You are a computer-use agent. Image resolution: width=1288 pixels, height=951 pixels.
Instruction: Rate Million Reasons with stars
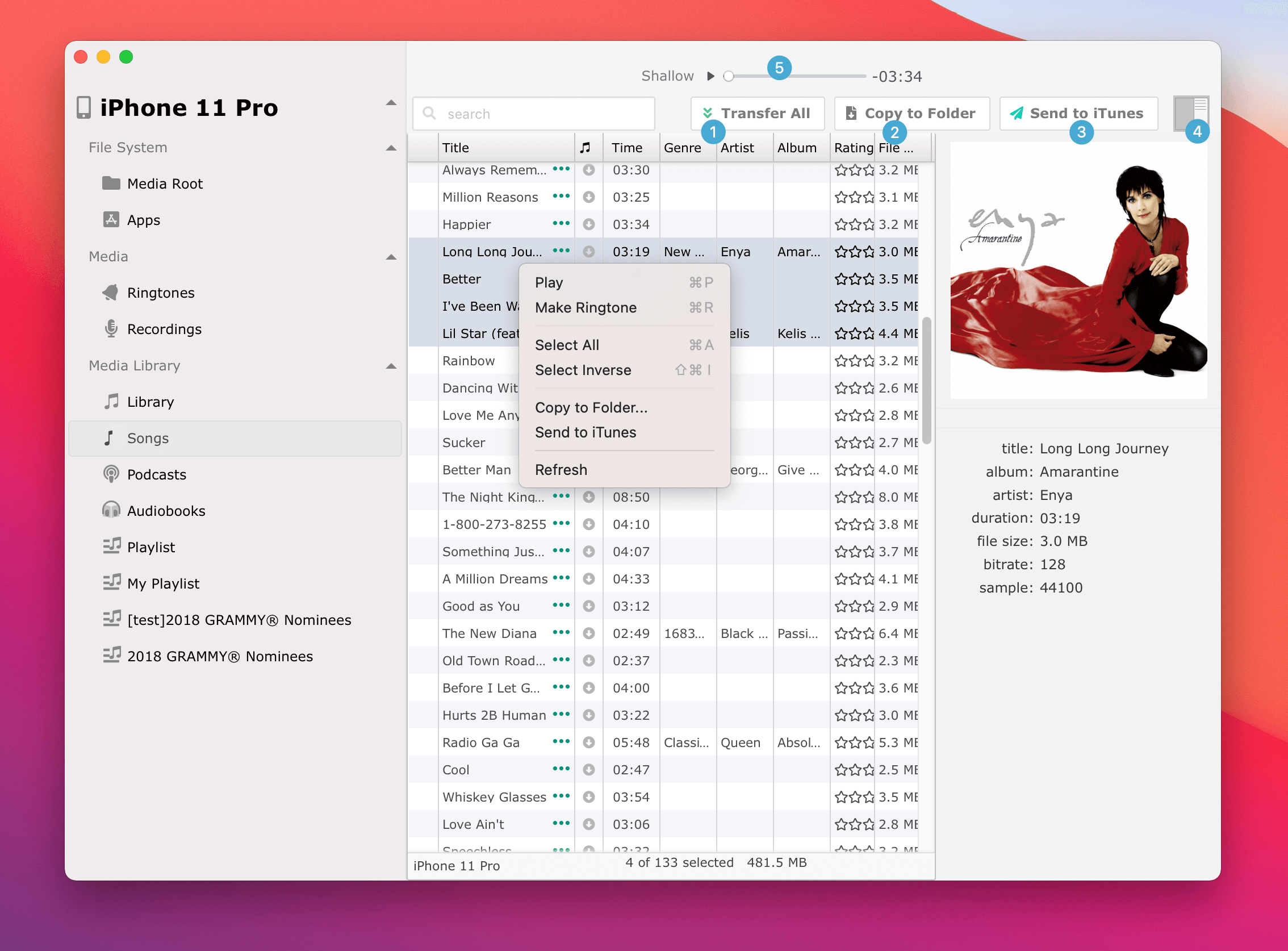854,197
